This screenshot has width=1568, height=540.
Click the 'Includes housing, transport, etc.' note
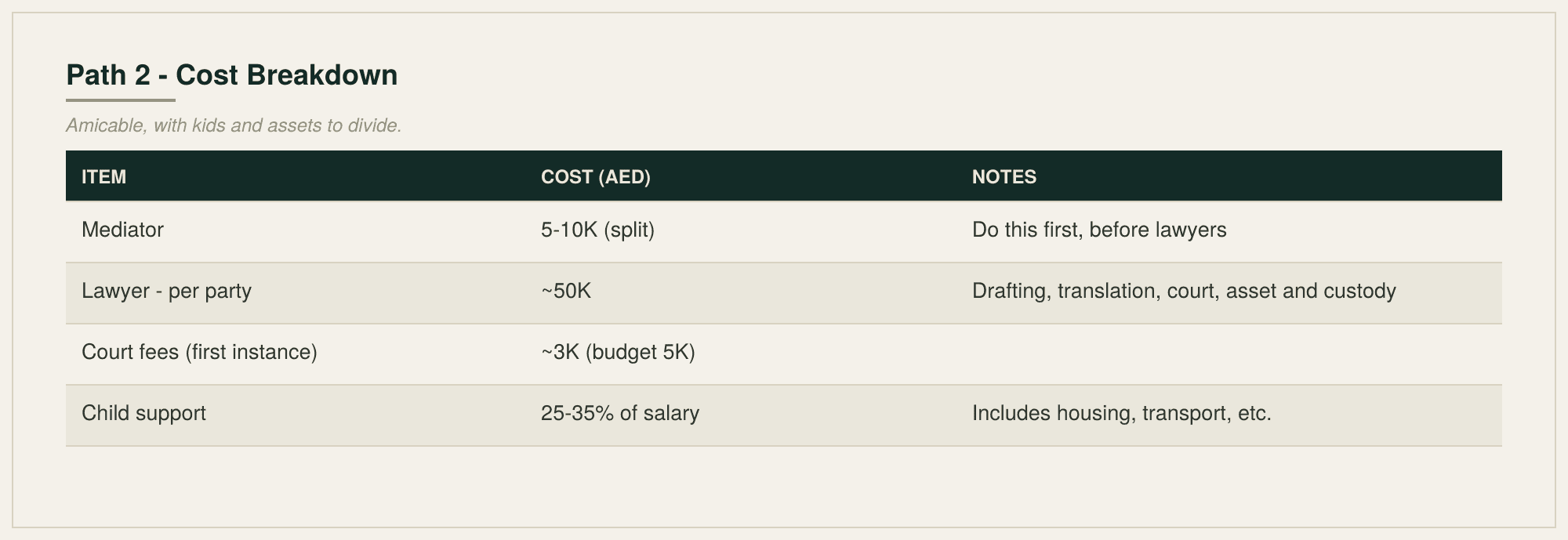coord(1121,413)
